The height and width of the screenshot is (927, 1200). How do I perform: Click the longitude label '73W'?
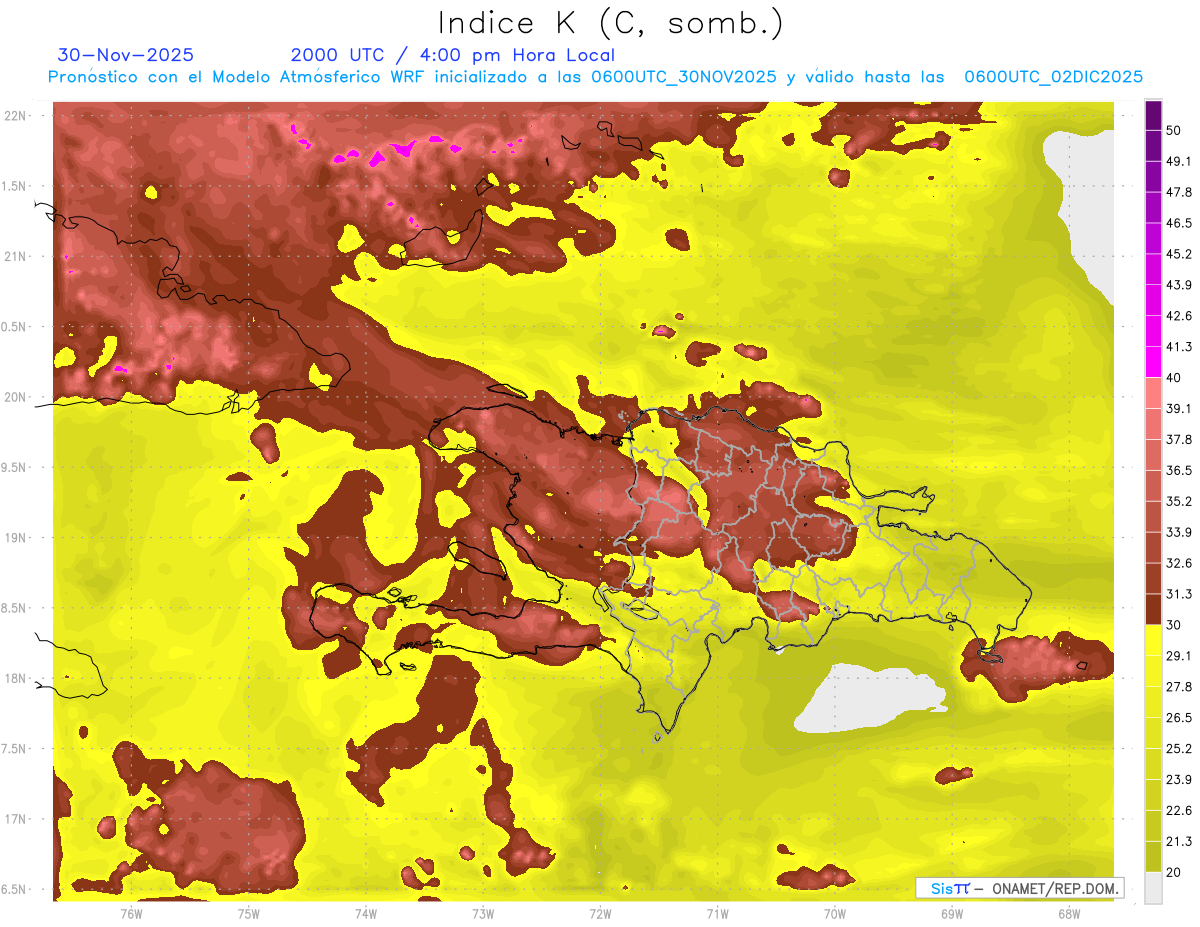pyautogui.click(x=483, y=913)
